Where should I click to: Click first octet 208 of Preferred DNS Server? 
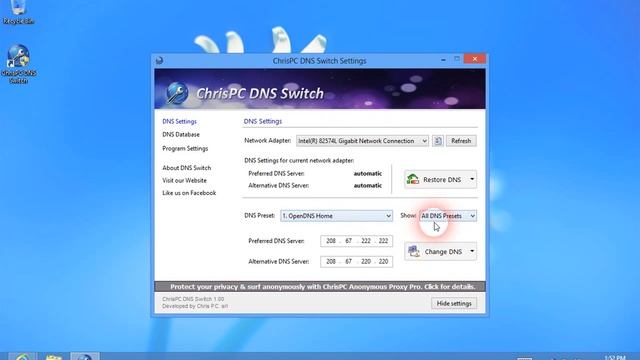click(x=331, y=241)
